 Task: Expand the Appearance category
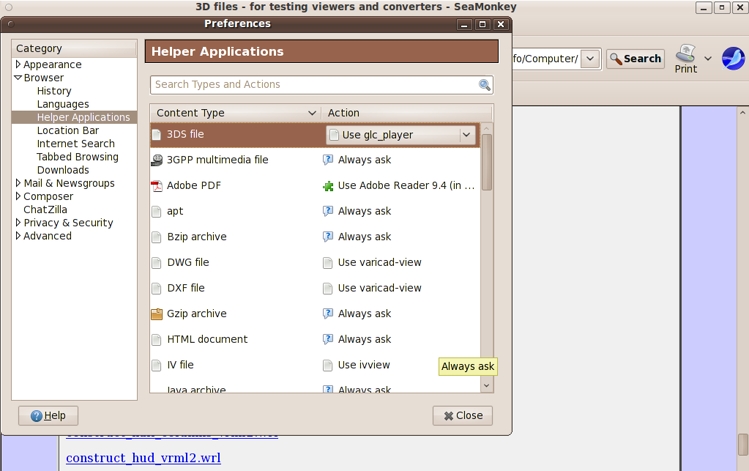point(18,65)
